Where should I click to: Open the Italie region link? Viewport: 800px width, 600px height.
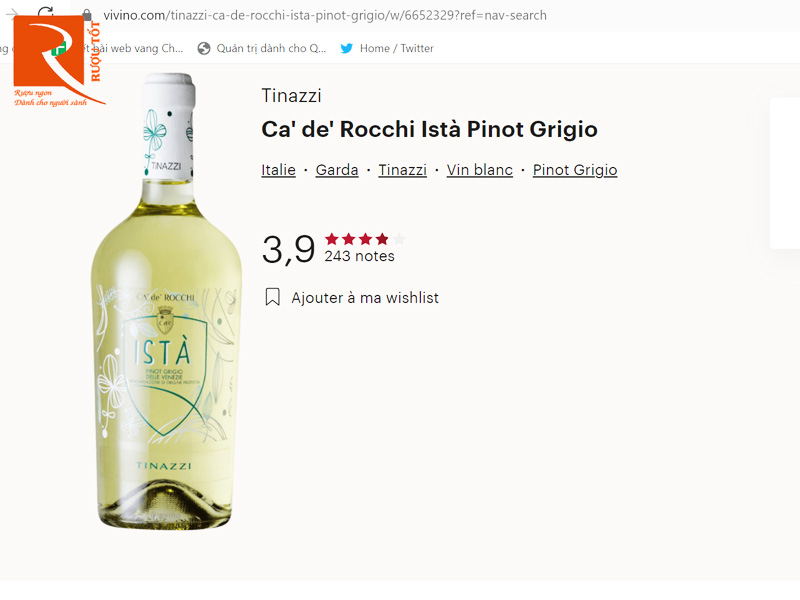click(x=278, y=170)
